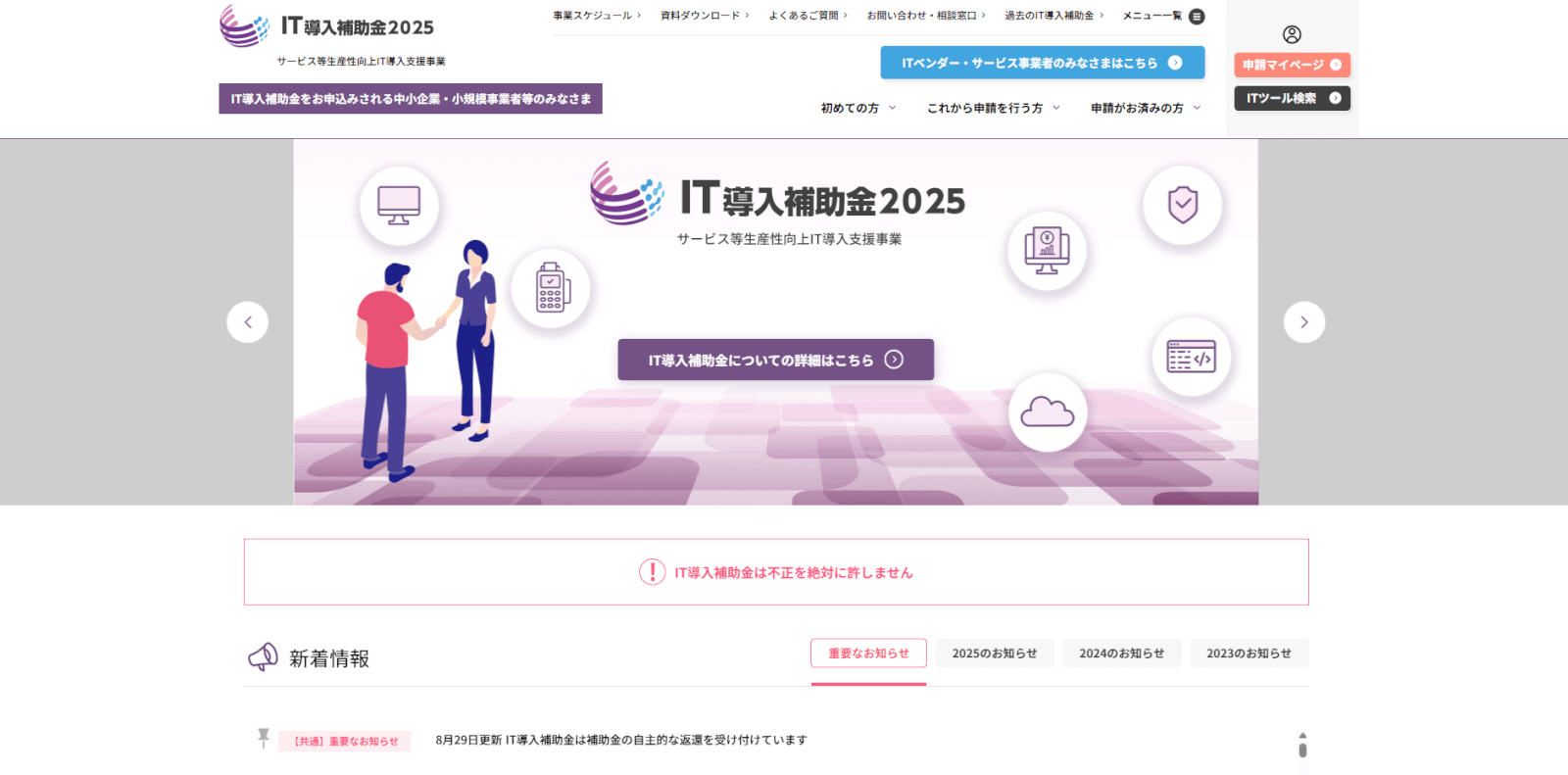Select the 2024のお知らせ tab
This screenshot has height=775, width=1568.
coord(1122,654)
